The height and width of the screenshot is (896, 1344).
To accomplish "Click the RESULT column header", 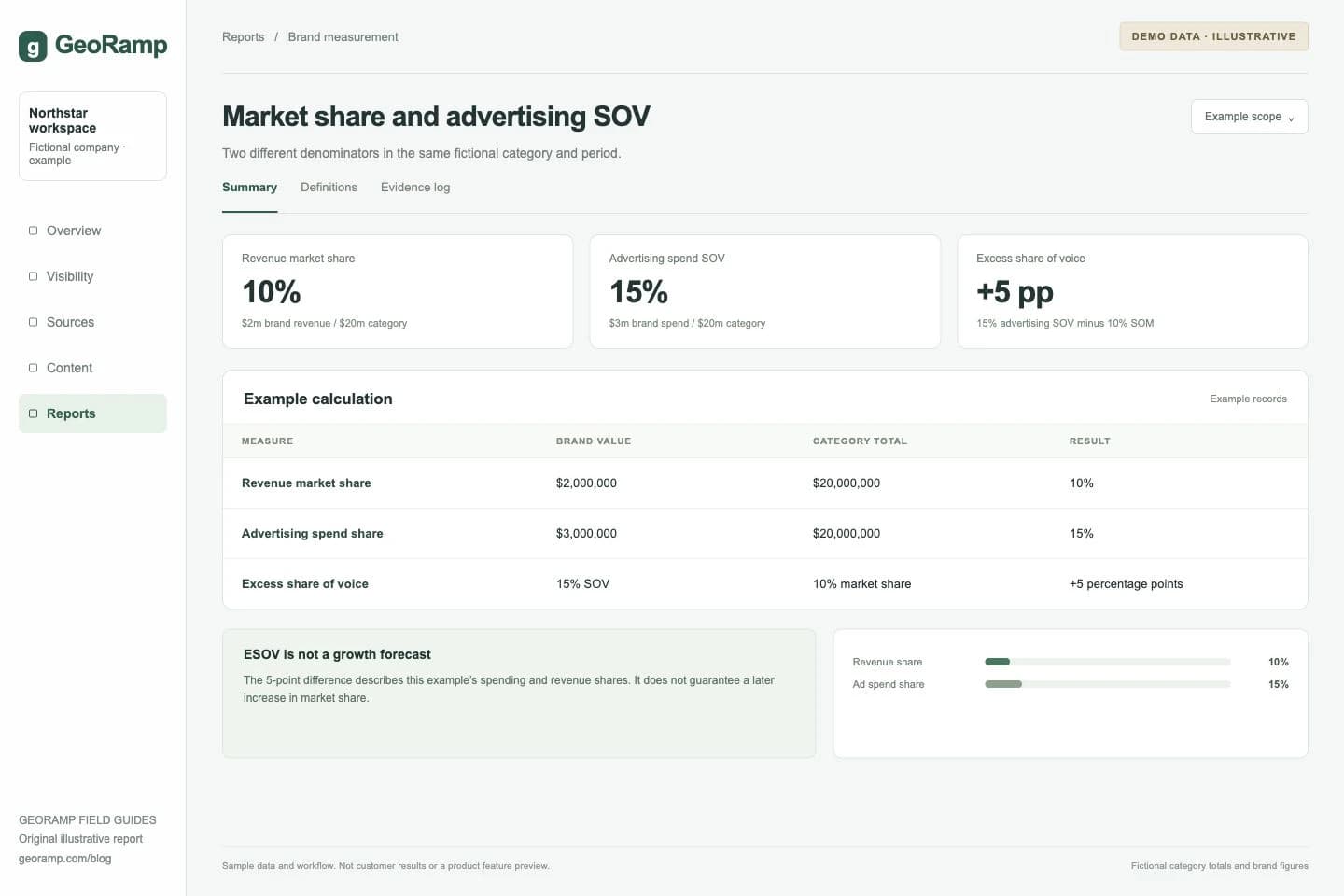I will pyautogui.click(x=1089, y=441).
